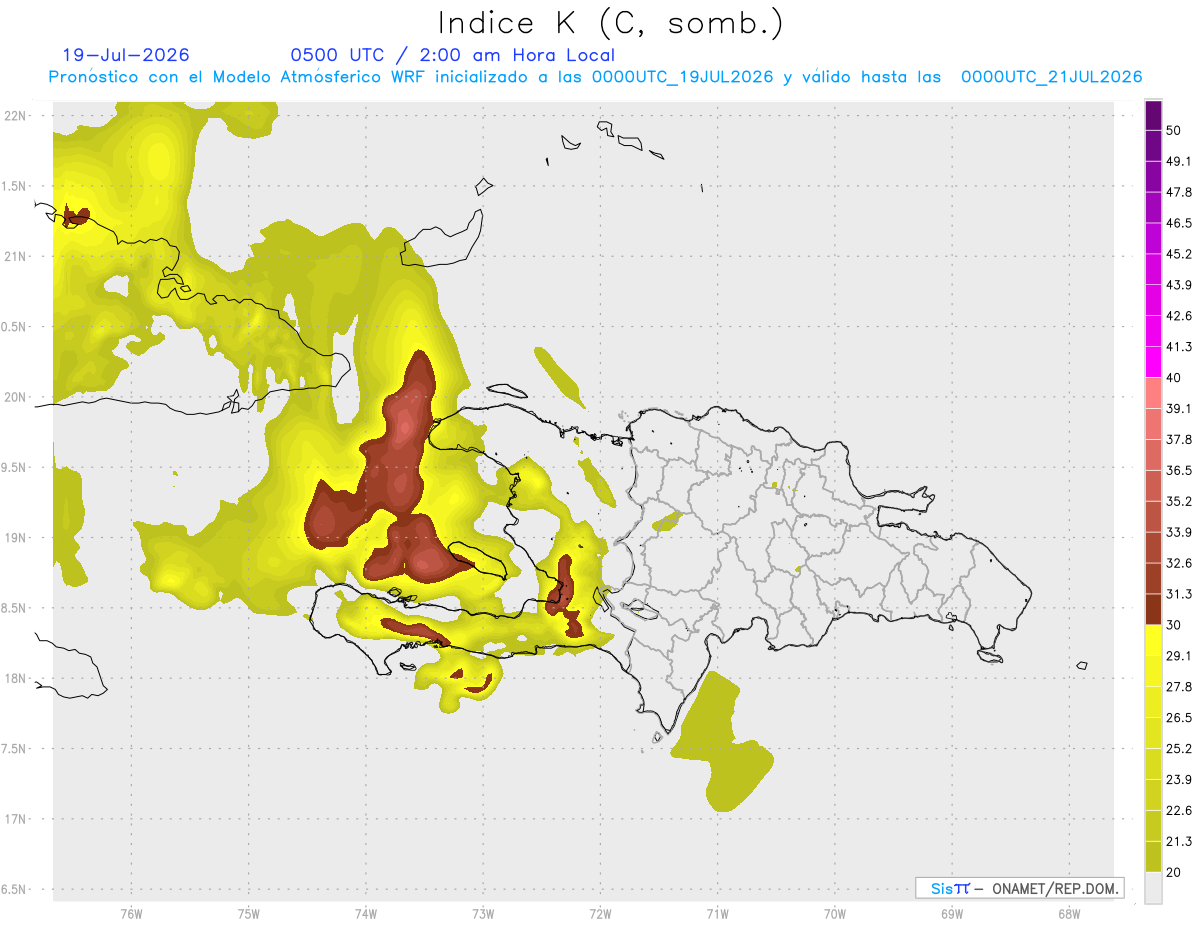Image resolution: width=1200 pixels, height=927 pixels.
Task: Click the color scale label "23.9"
Action: coord(1180,779)
